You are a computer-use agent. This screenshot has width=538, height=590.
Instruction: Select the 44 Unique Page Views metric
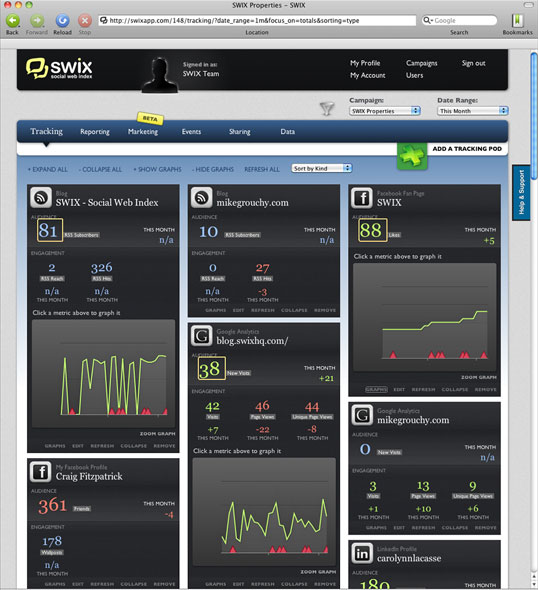tap(312, 406)
